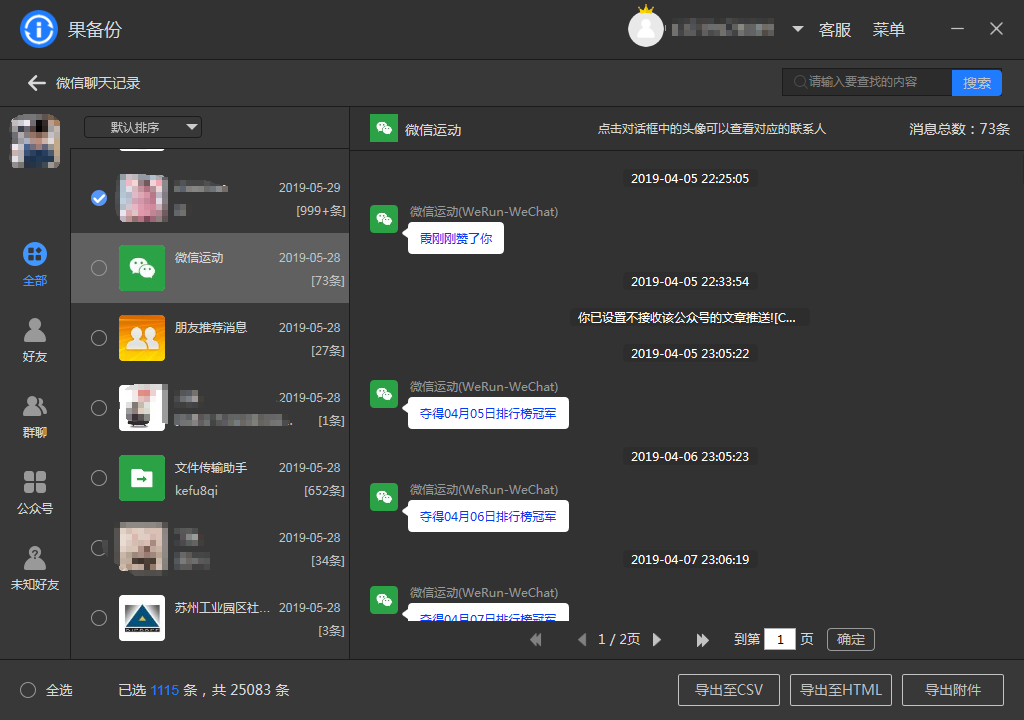Select the radio button for the 1条 conversation

(x=99, y=408)
